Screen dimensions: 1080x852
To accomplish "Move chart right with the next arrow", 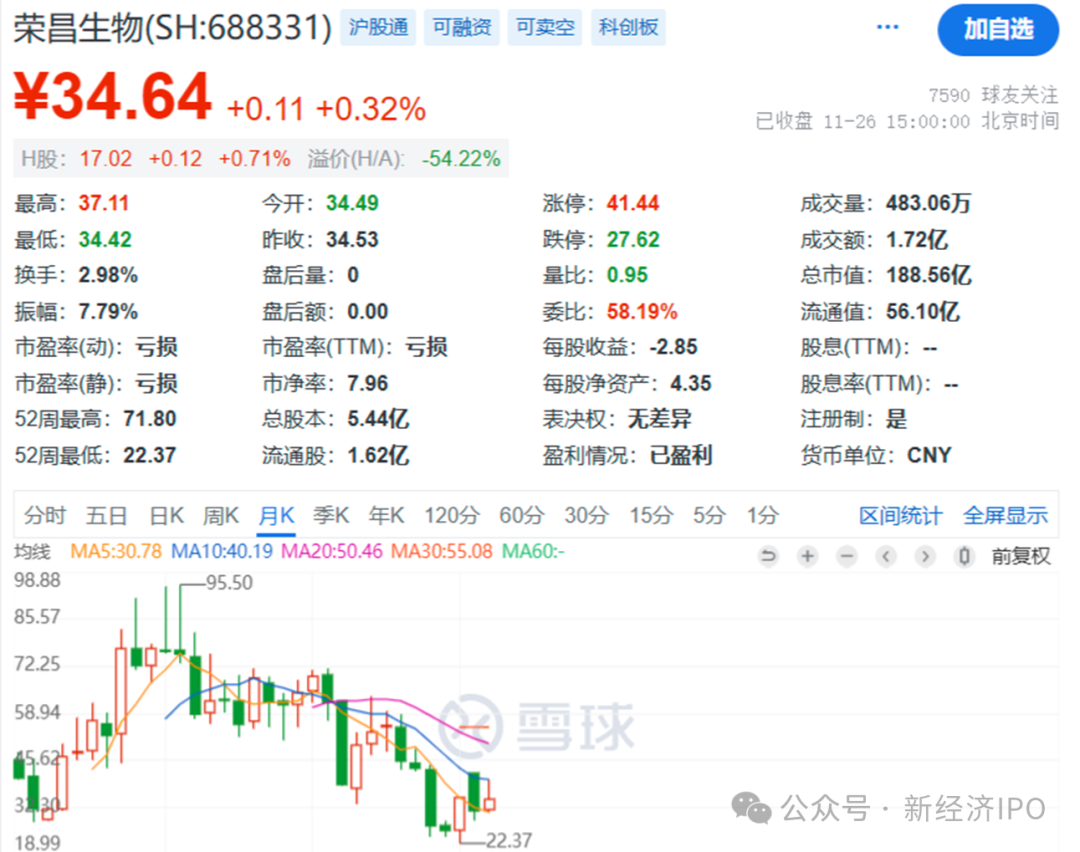I will click(x=925, y=556).
